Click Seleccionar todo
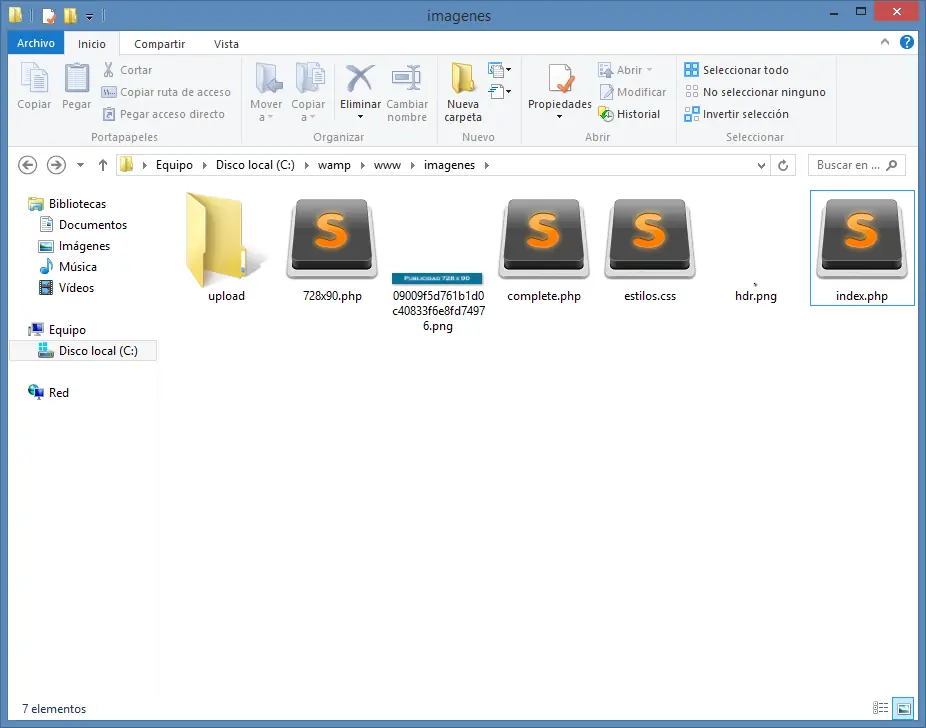The height and width of the screenshot is (728, 926). point(736,70)
